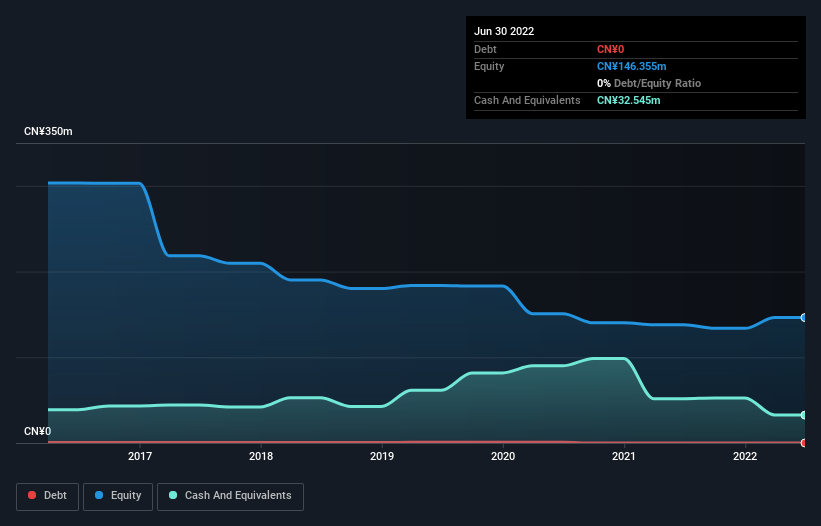Click the Equity row label in the tooltip

pyautogui.click(x=489, y=66)
